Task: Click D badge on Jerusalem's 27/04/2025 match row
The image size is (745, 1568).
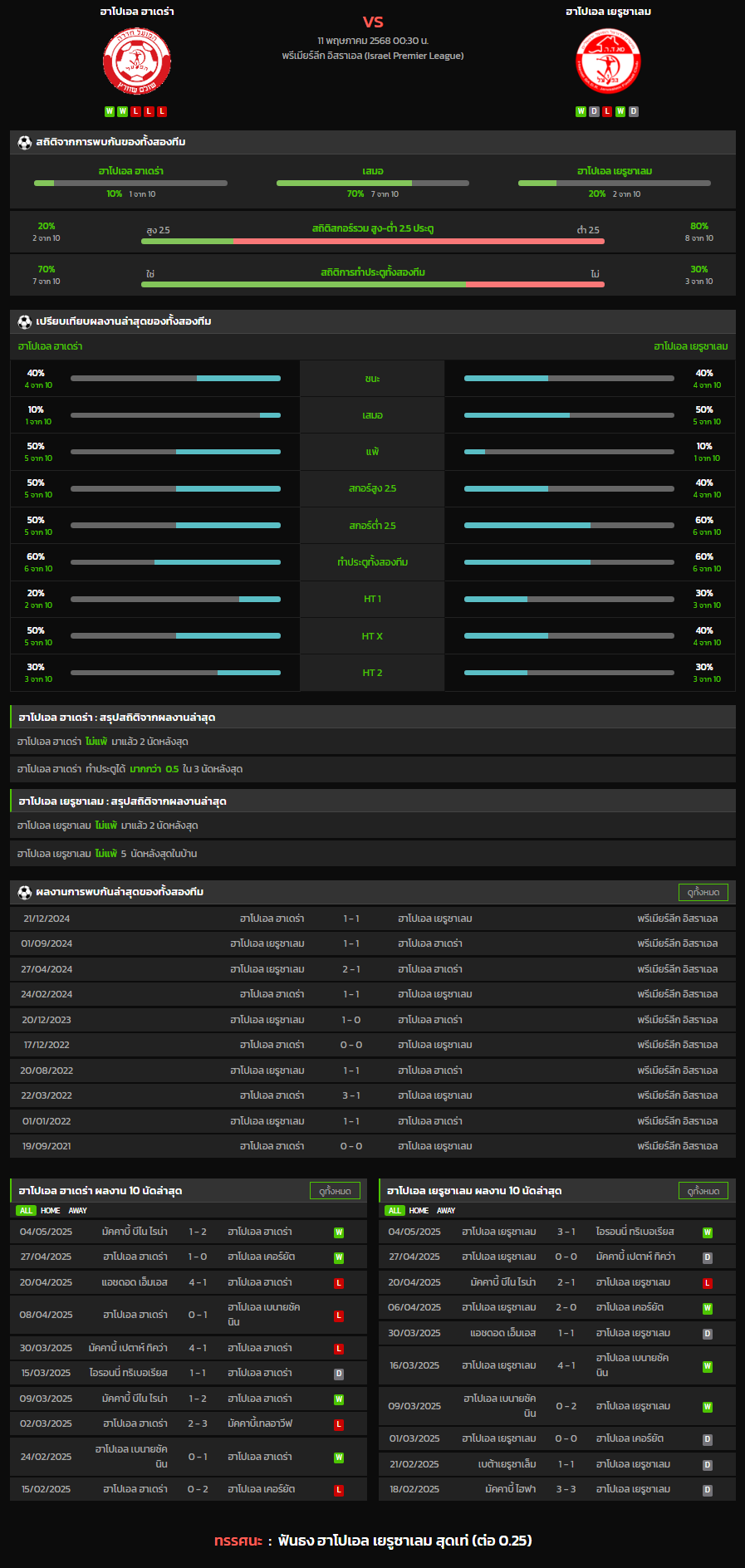Action: tap(708, 1257)
